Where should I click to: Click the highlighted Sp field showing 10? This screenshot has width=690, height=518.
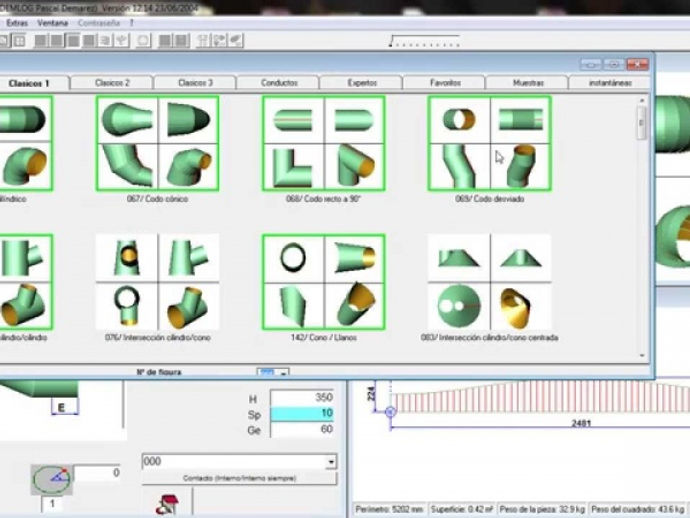point(302,413)
